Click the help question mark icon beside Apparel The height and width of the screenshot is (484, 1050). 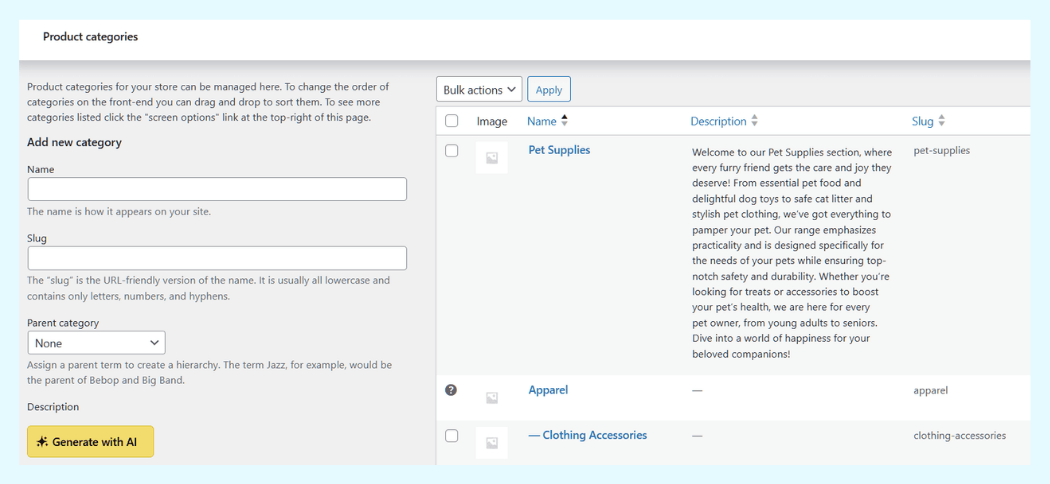point(451,390)
